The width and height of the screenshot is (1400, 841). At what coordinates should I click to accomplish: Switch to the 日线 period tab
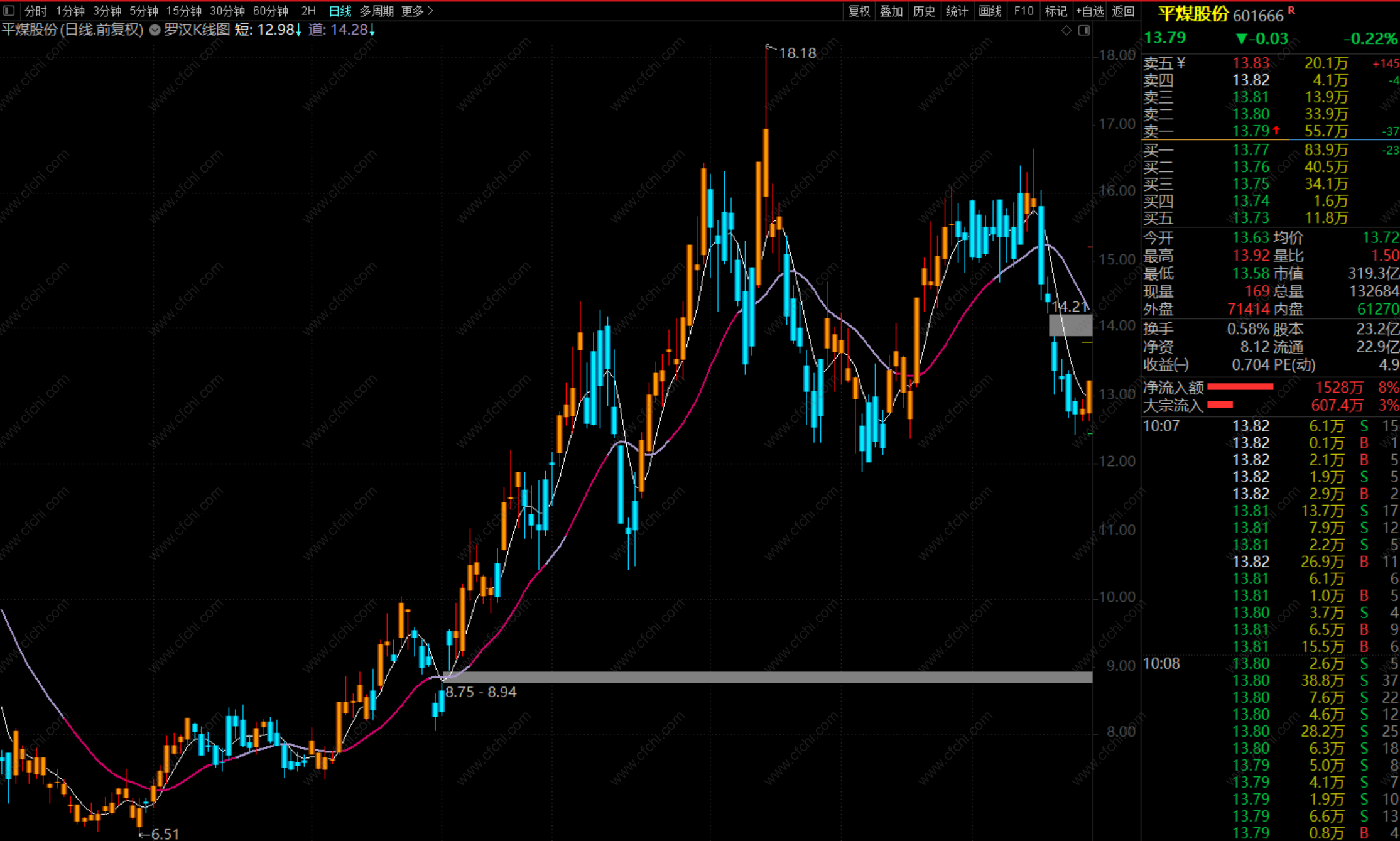point(340,11)
